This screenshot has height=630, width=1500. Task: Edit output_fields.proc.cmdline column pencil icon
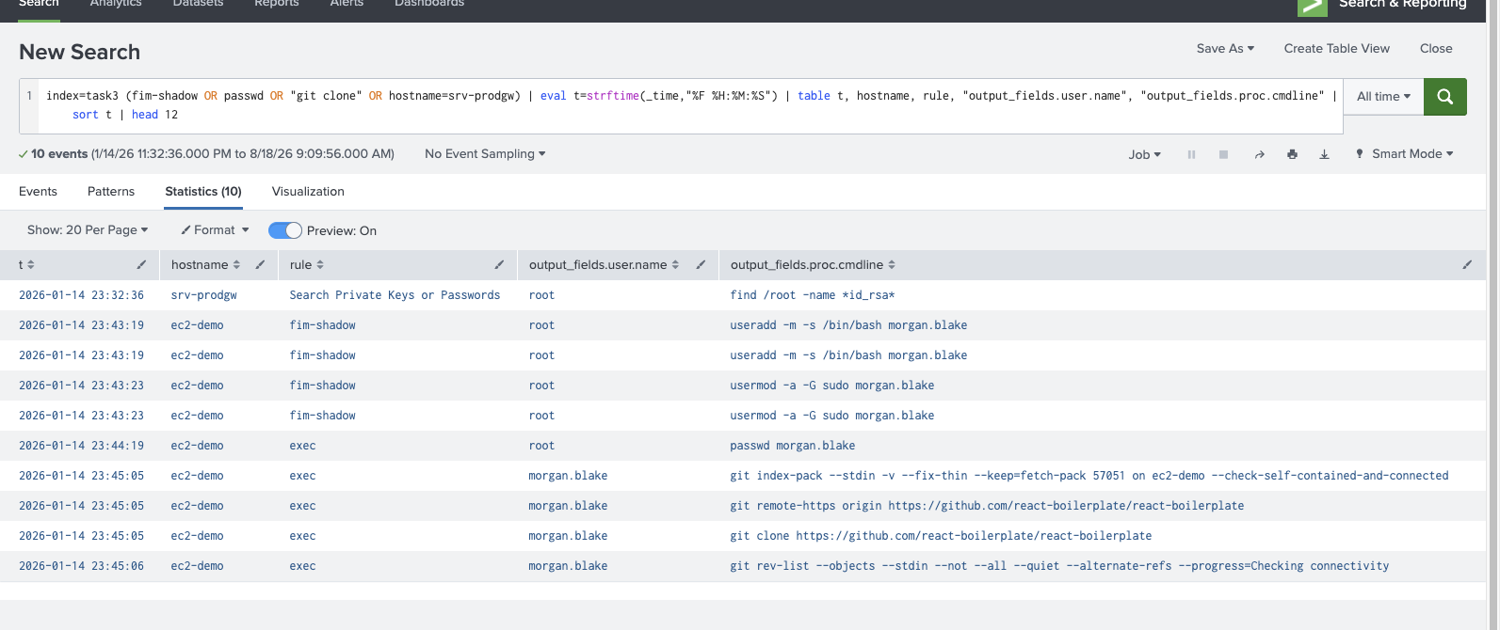1467,265
